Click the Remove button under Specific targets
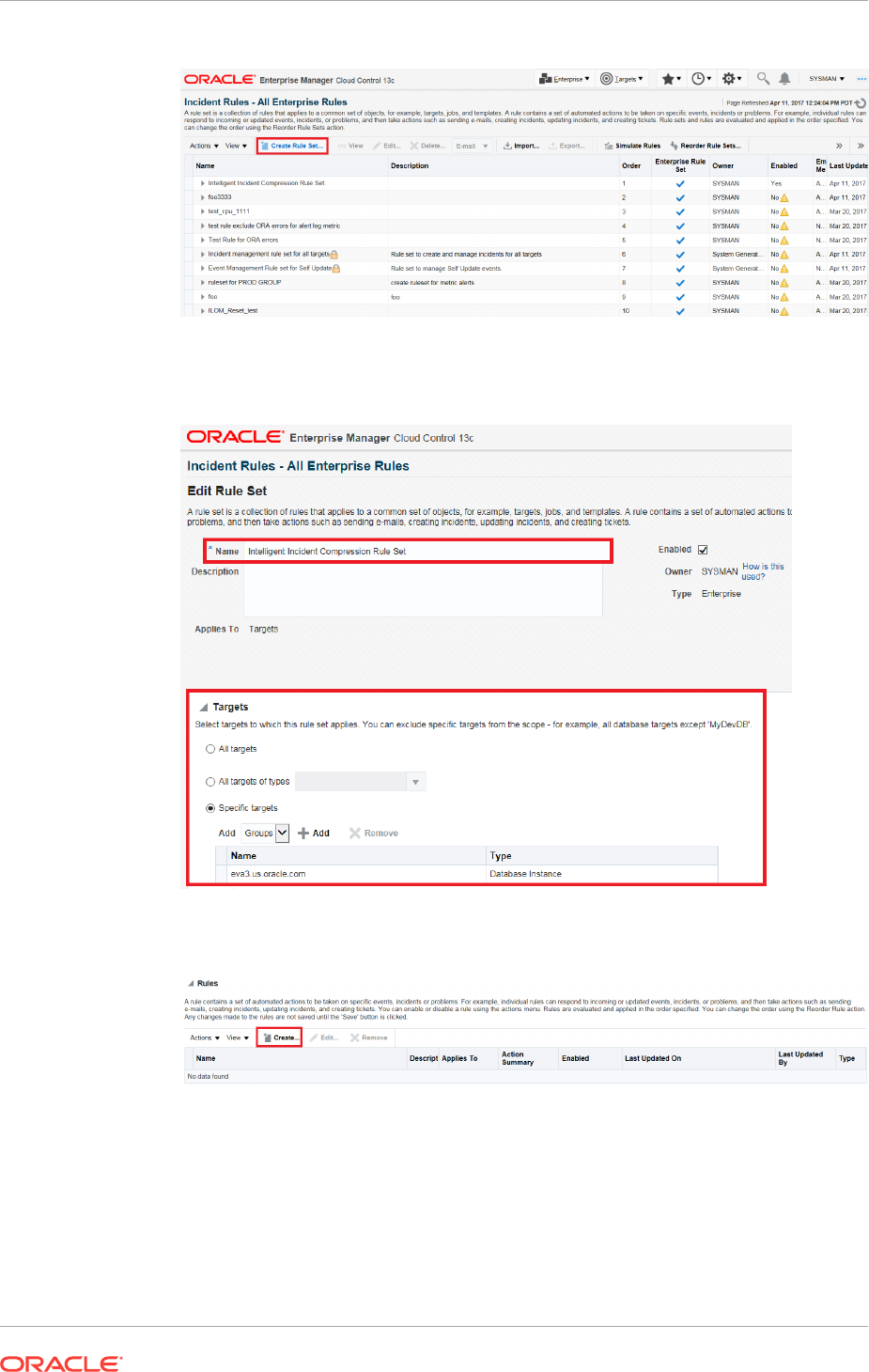Image resolution: width=869 pixels, height=1372 pixels. 374,834
